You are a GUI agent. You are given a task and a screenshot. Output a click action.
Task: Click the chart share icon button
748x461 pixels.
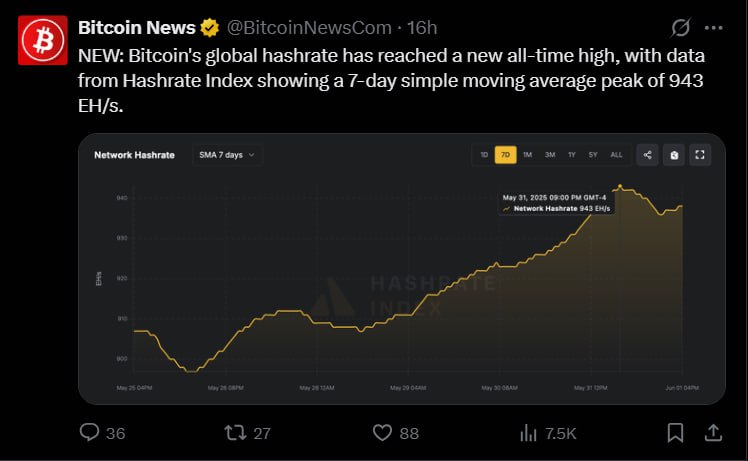pyautogui.click(x=647, y=155)
